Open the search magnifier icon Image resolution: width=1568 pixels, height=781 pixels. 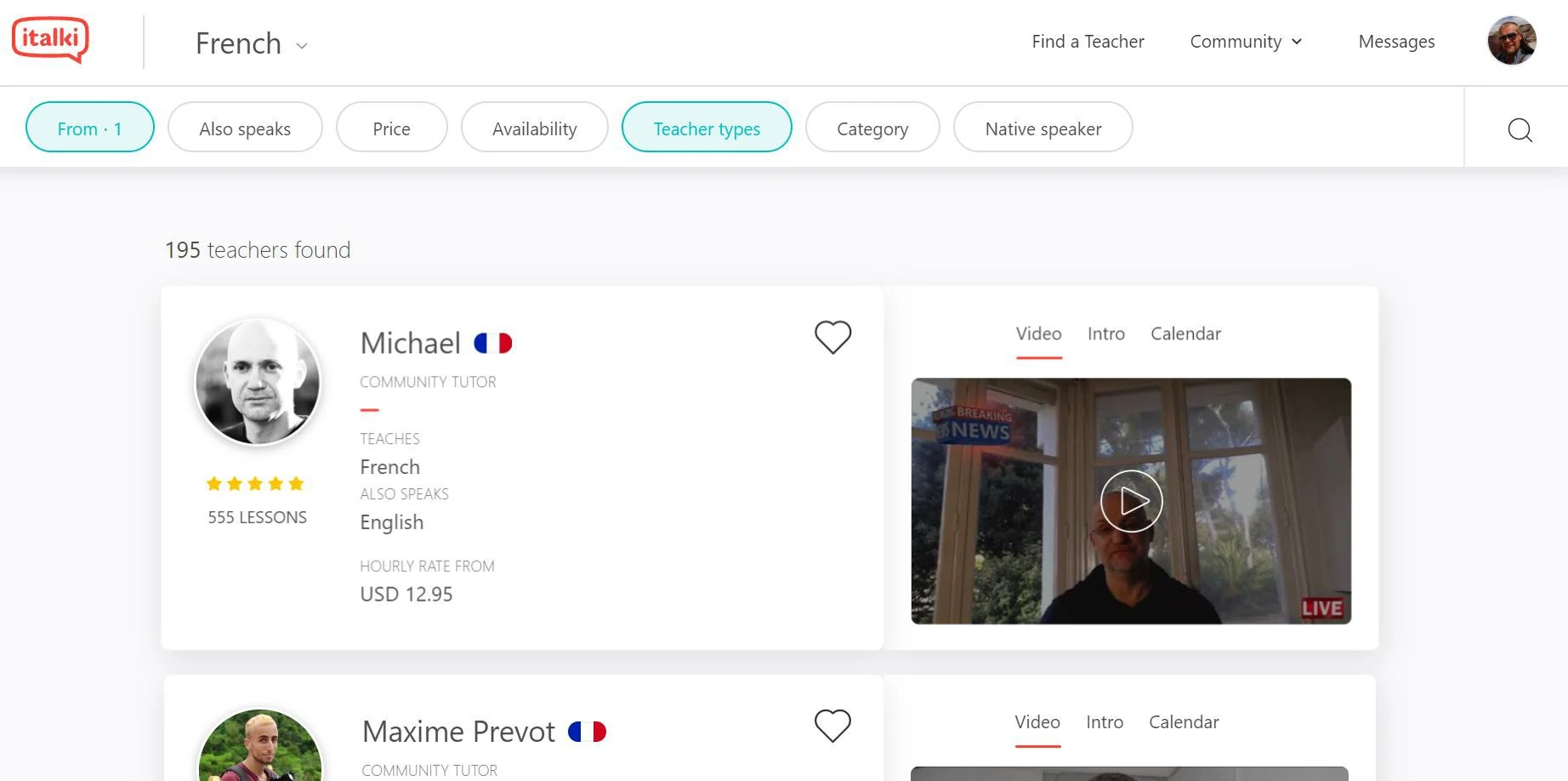coord(1520,129)
